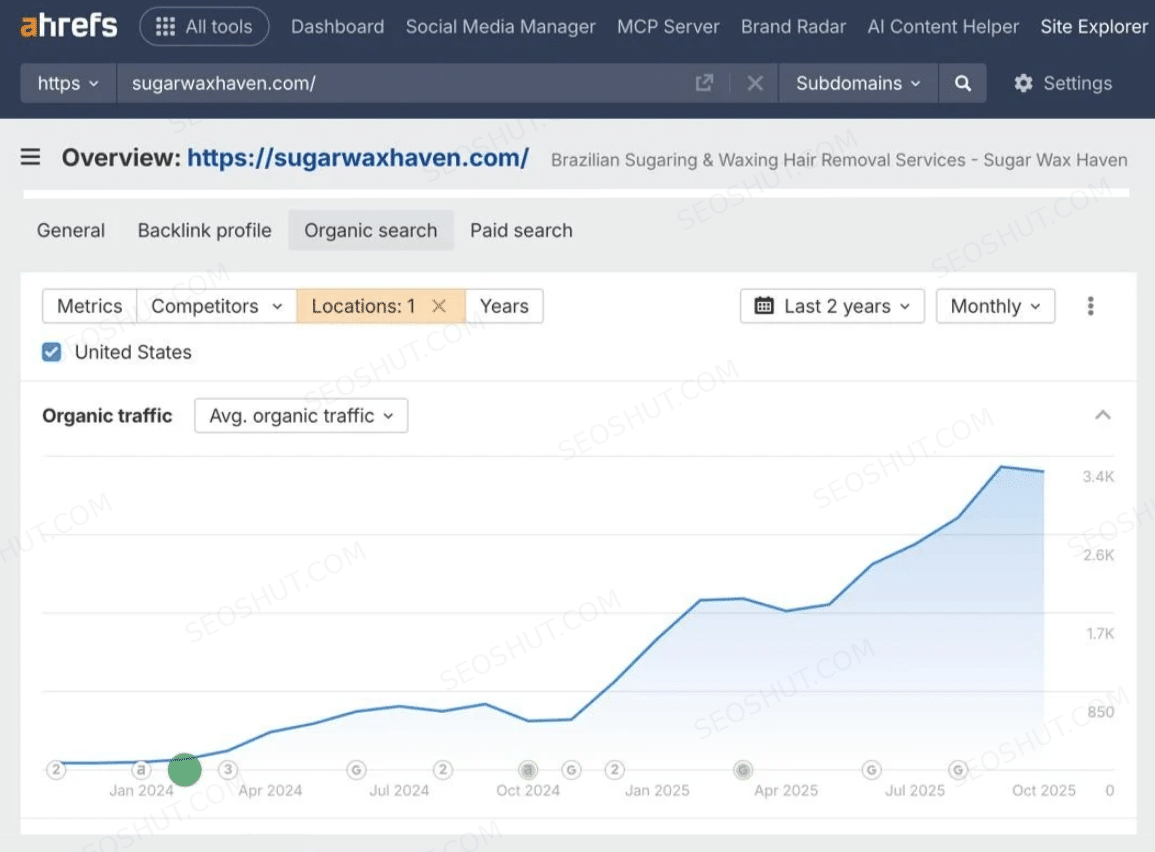Uncheck the United States checkbox
The width and height of the screenshot is (1155, 852).
click(x=52, y=352)
